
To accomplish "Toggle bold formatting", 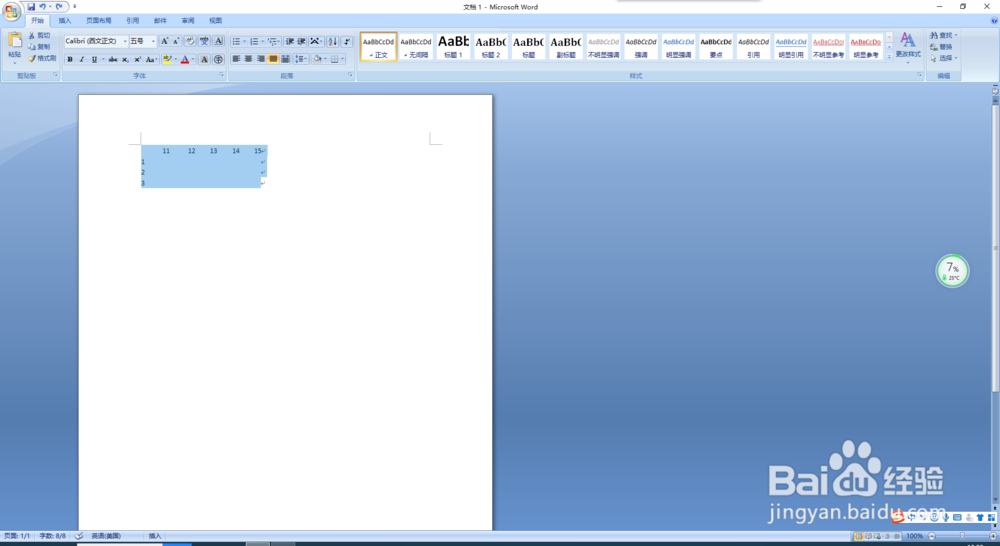I will click(x=70, y=59).
